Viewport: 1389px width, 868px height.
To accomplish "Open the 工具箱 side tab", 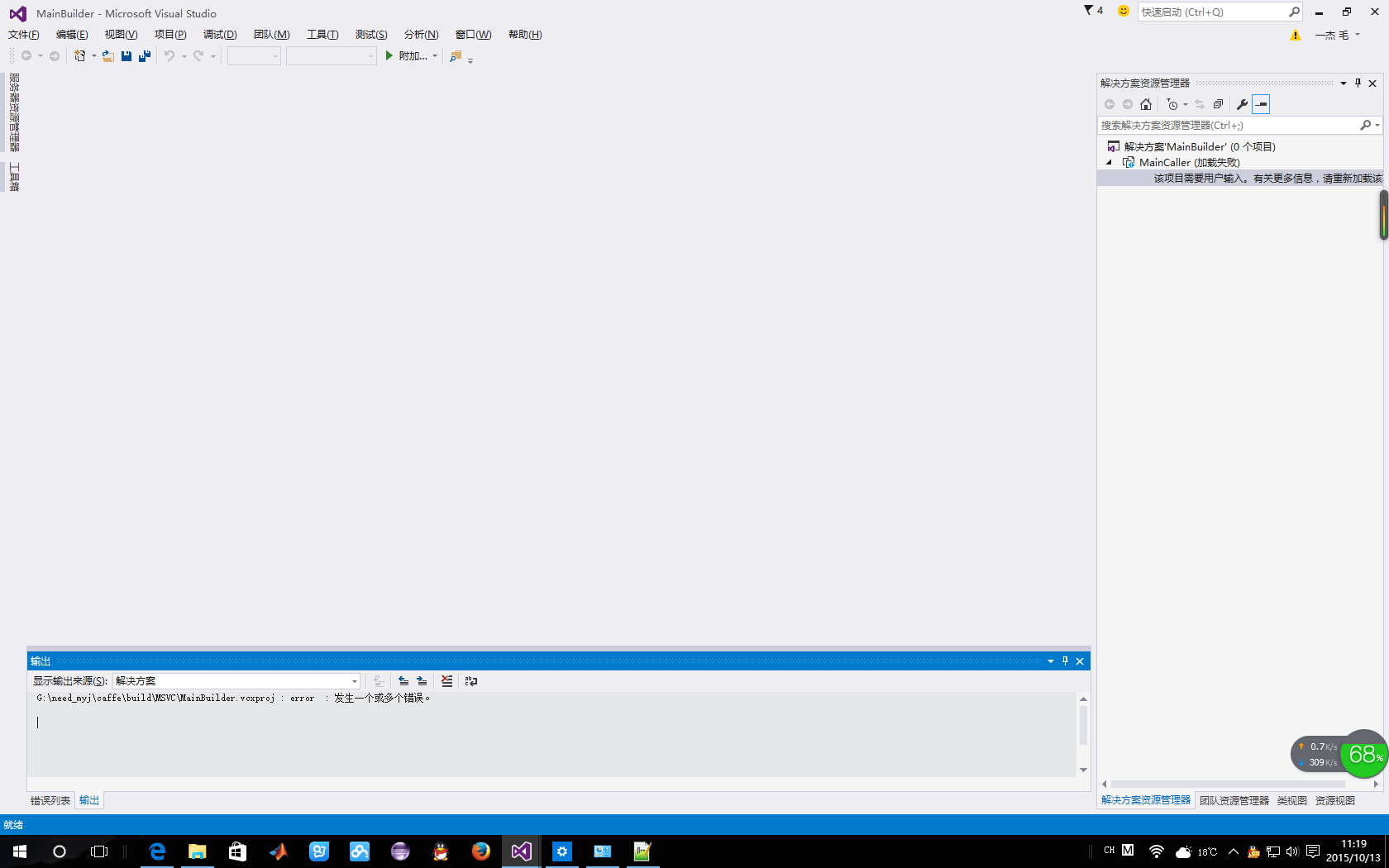I will pyautogui.click(x=14, y=177).
